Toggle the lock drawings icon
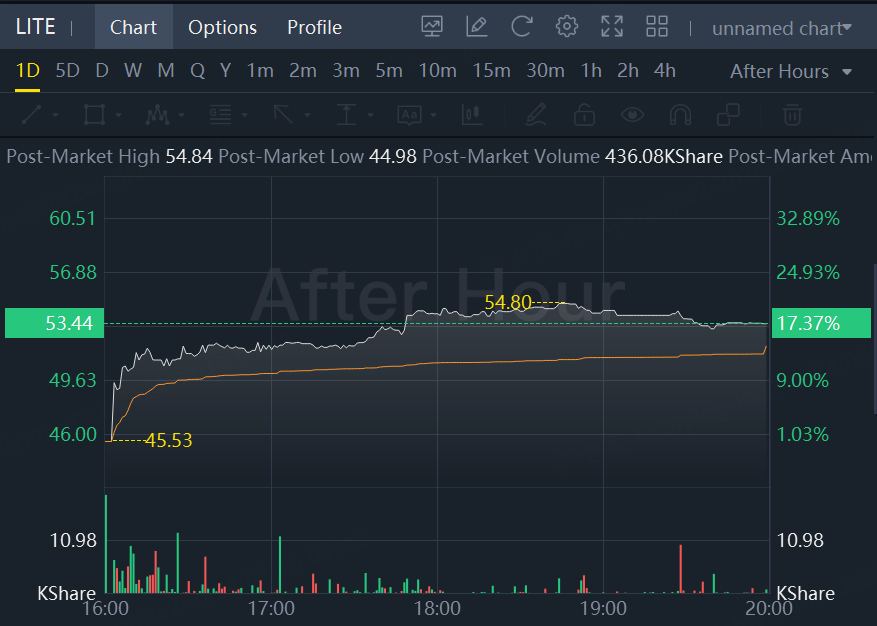The height and width of the screenshot is (626, 877). pos(584,115)
